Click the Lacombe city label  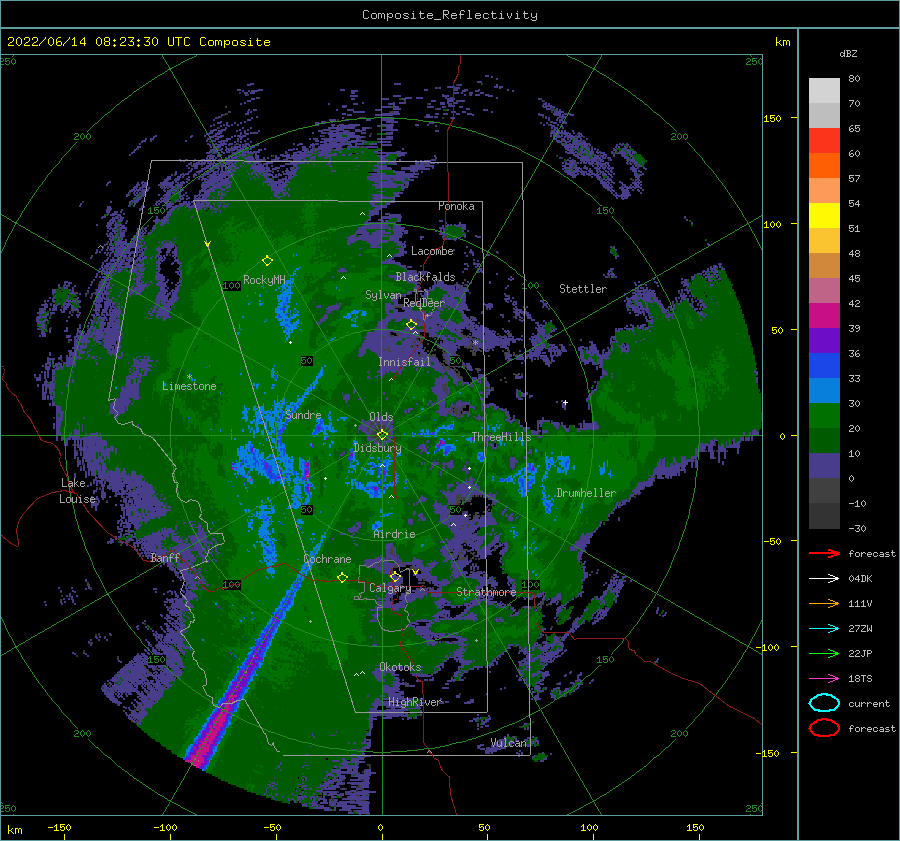point(432,251)
